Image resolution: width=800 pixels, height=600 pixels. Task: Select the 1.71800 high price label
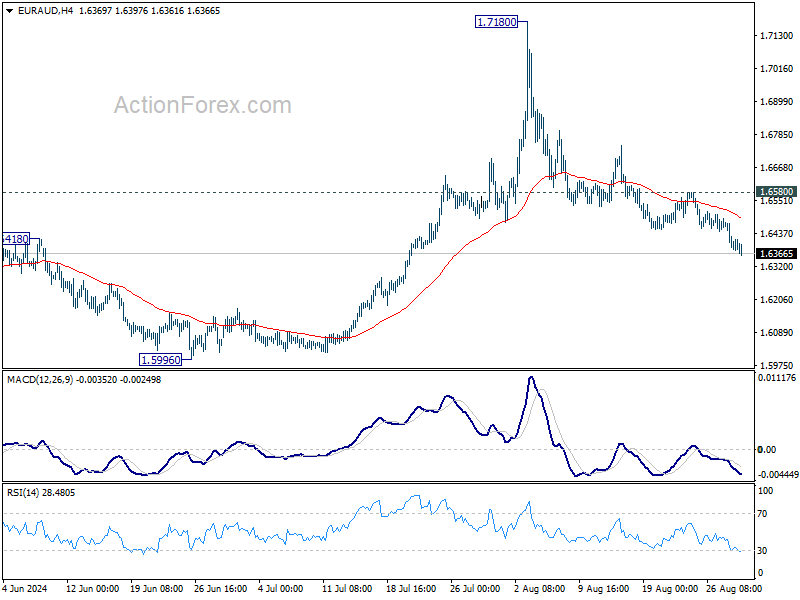pyautogui.click(x=496, y=22)
